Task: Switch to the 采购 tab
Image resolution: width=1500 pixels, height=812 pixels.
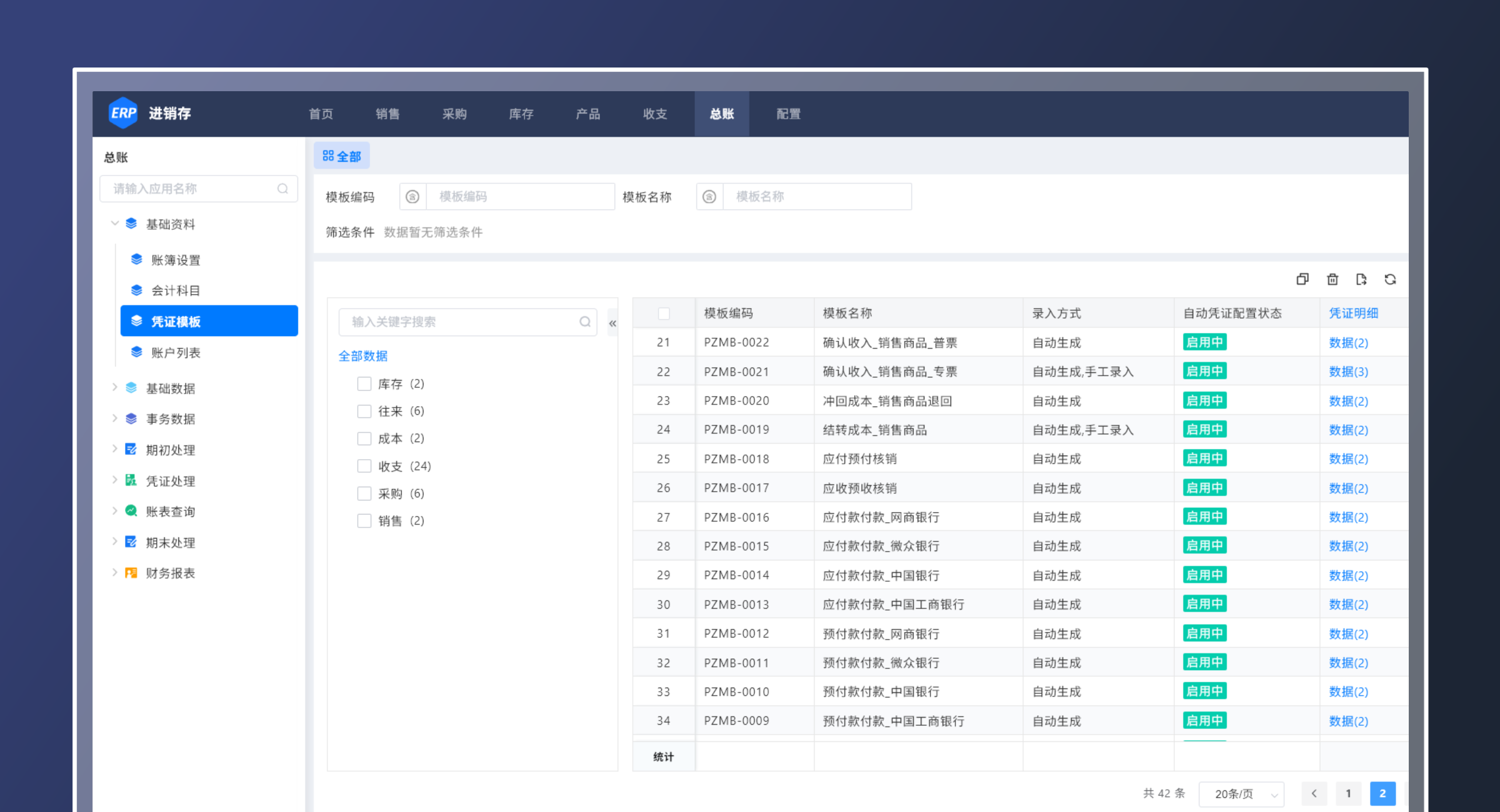Action: tap(454, 114)
